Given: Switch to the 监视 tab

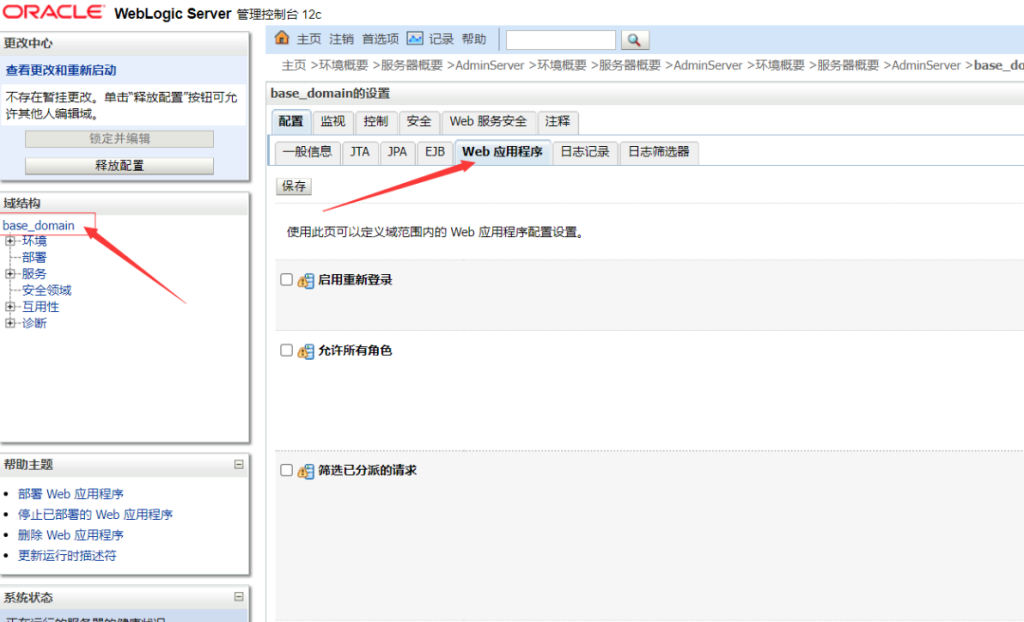Looking at the screenshot, I should click(332, 121).
